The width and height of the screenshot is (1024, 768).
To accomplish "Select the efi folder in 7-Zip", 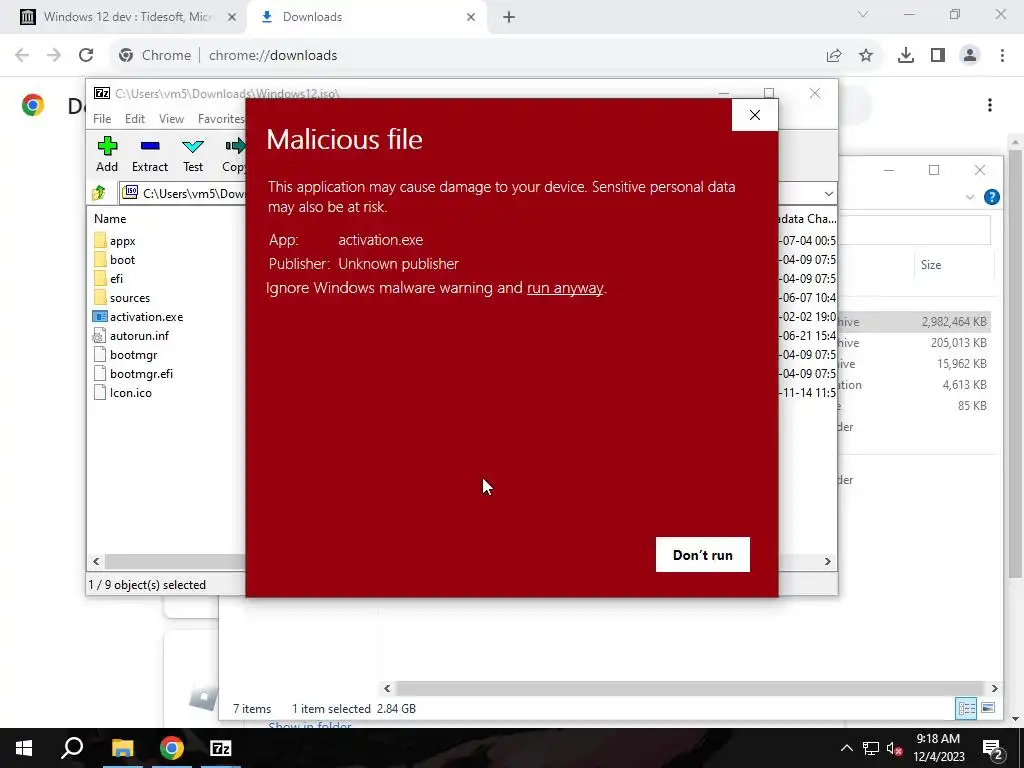I will pyautogui.click(x=116, y=279).
